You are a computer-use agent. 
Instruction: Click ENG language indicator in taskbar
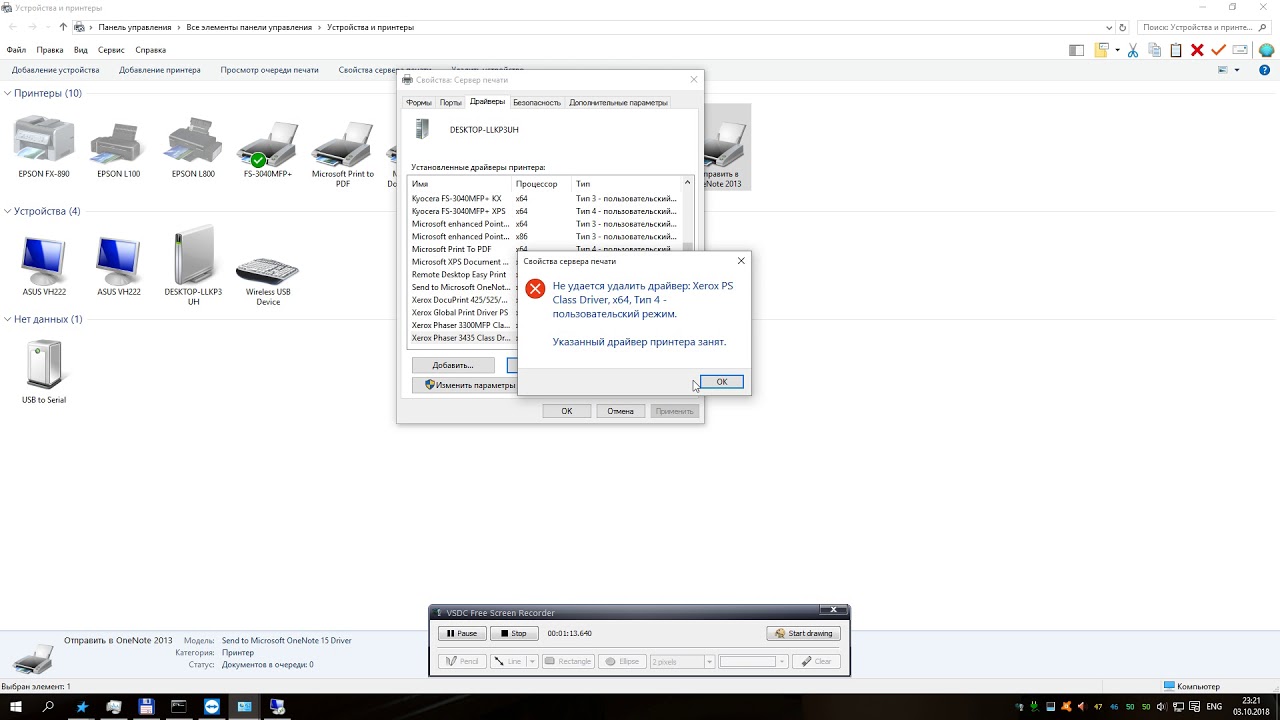(x=1214, y=707)
